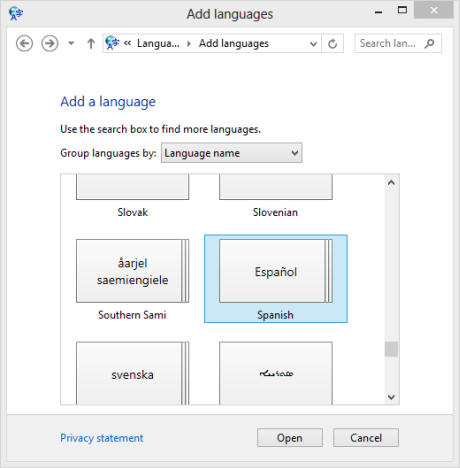
Task: Click the scroll down arrow of language list
Action: 391,397
